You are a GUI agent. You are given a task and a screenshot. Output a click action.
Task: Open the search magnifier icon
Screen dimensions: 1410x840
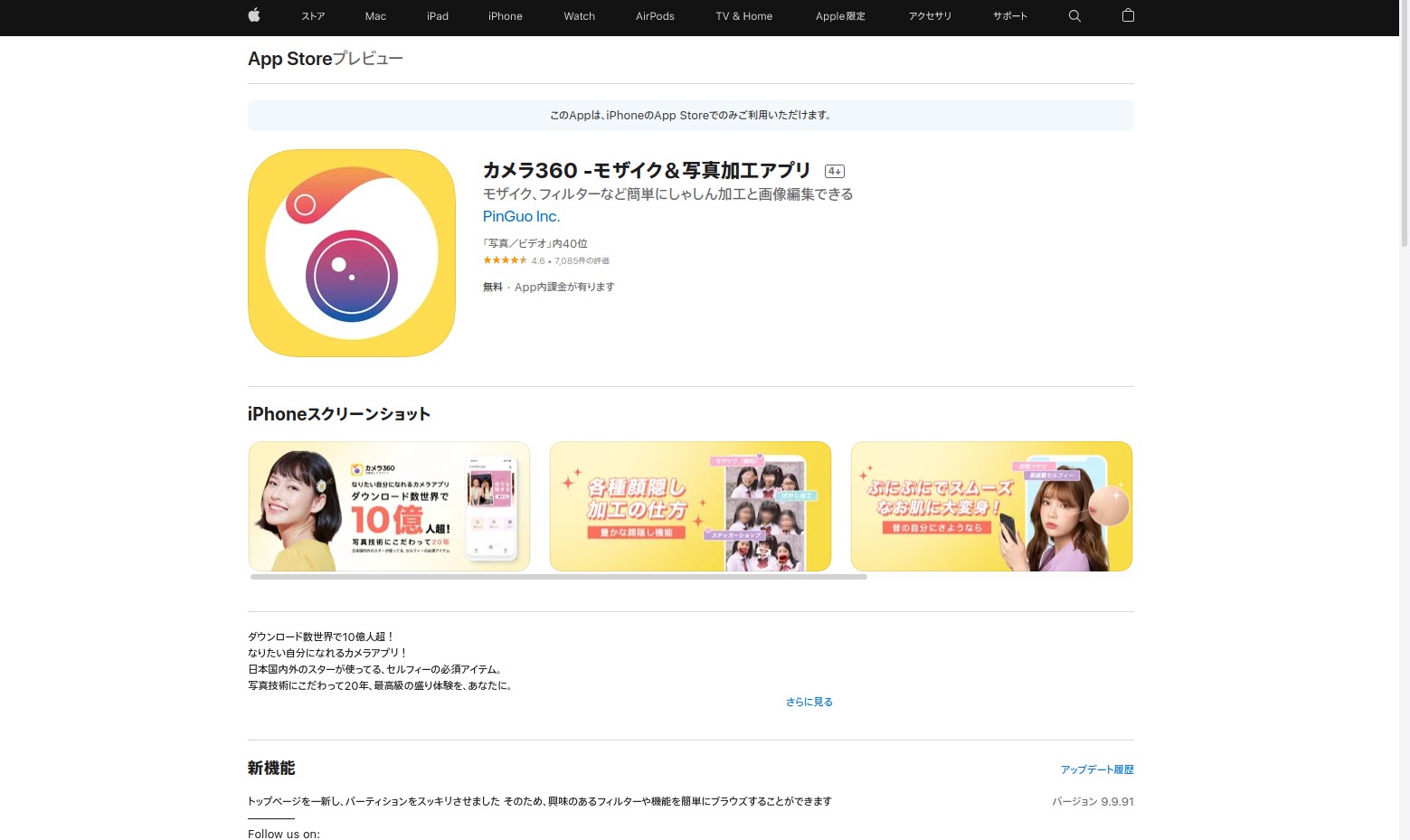click(1074, 15)
